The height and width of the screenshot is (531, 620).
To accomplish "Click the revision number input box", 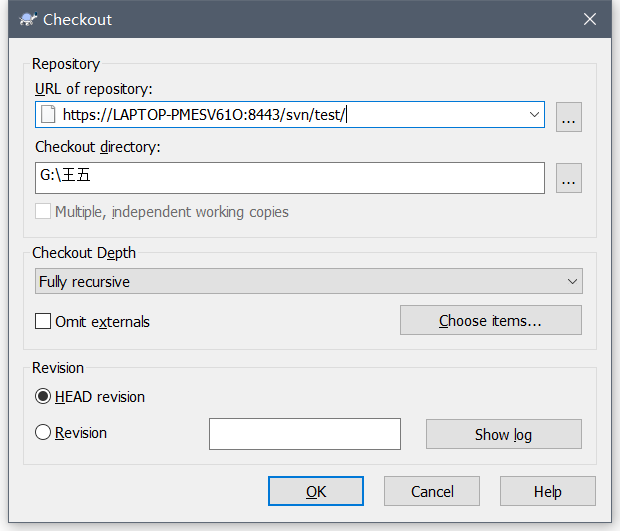I will point(305,434).
